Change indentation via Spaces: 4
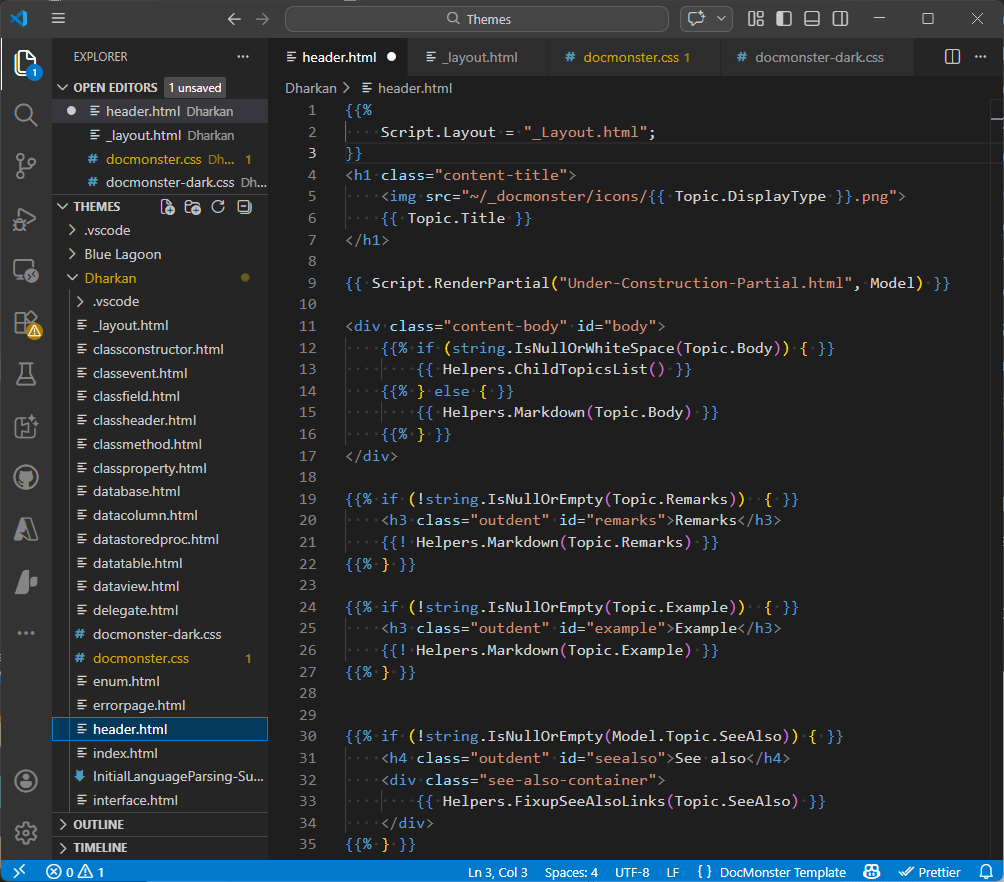Viewport: 1004px width, 882px height. 571,872
